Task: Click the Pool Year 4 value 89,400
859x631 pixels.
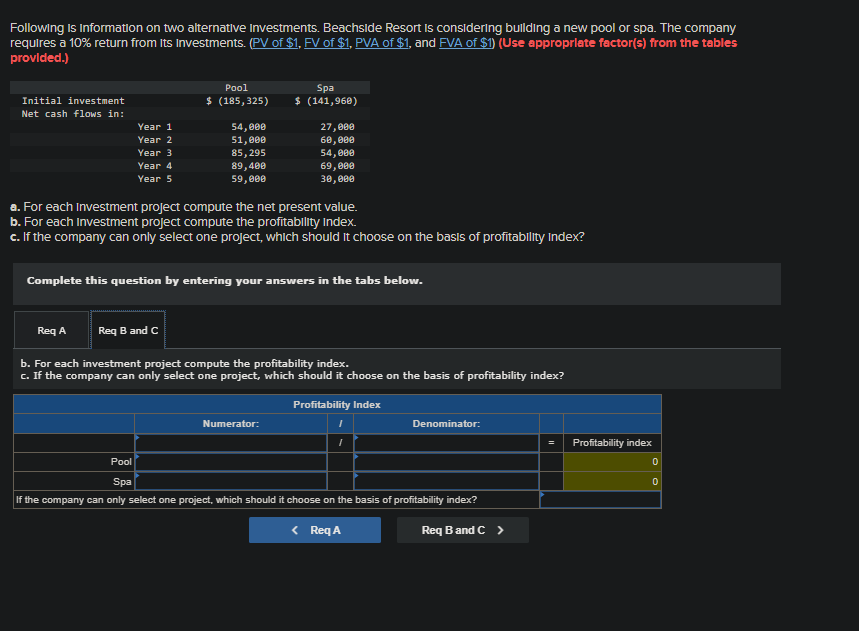Action: coord(248,165)
